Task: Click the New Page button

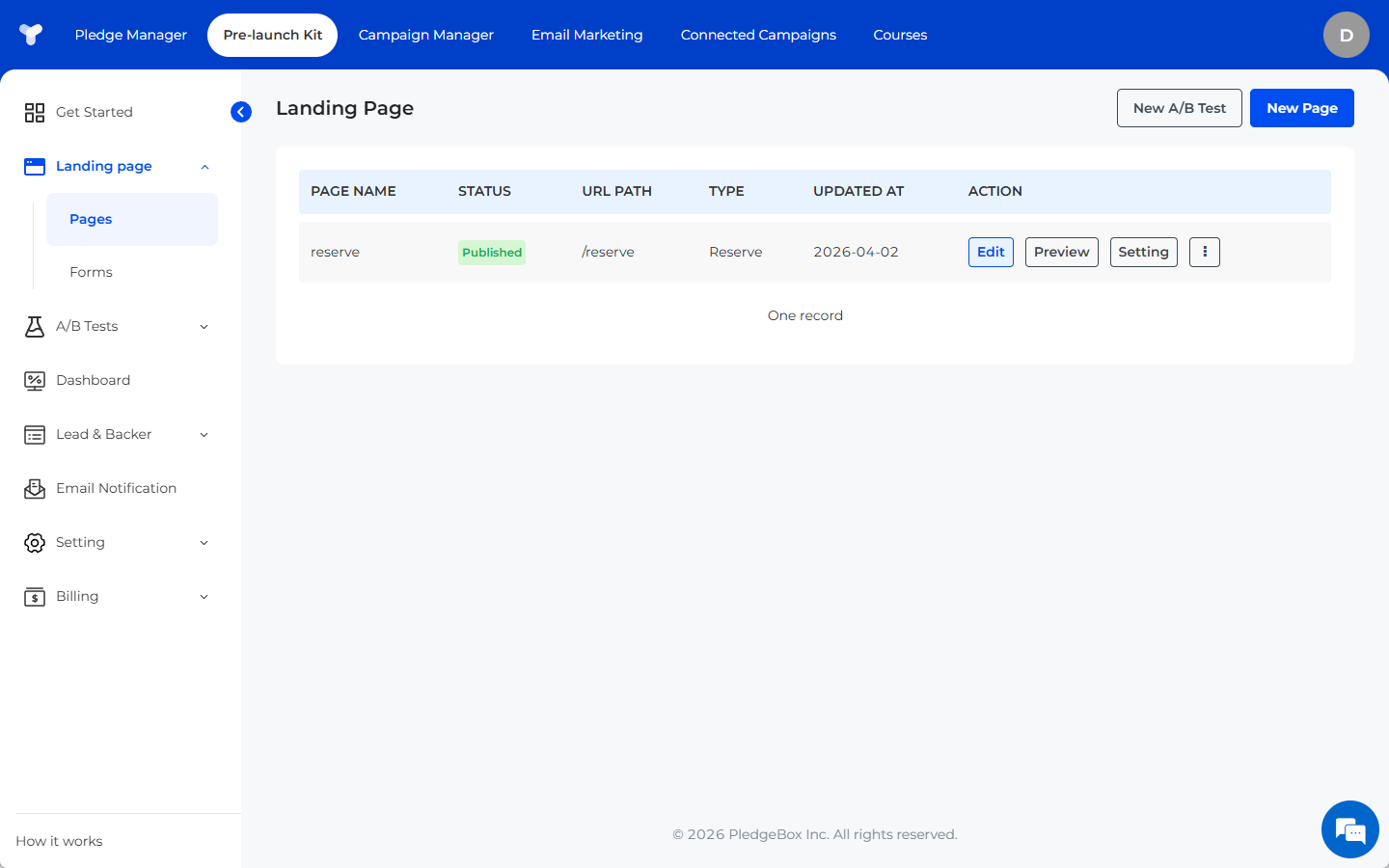Action: click(1301, 108)
